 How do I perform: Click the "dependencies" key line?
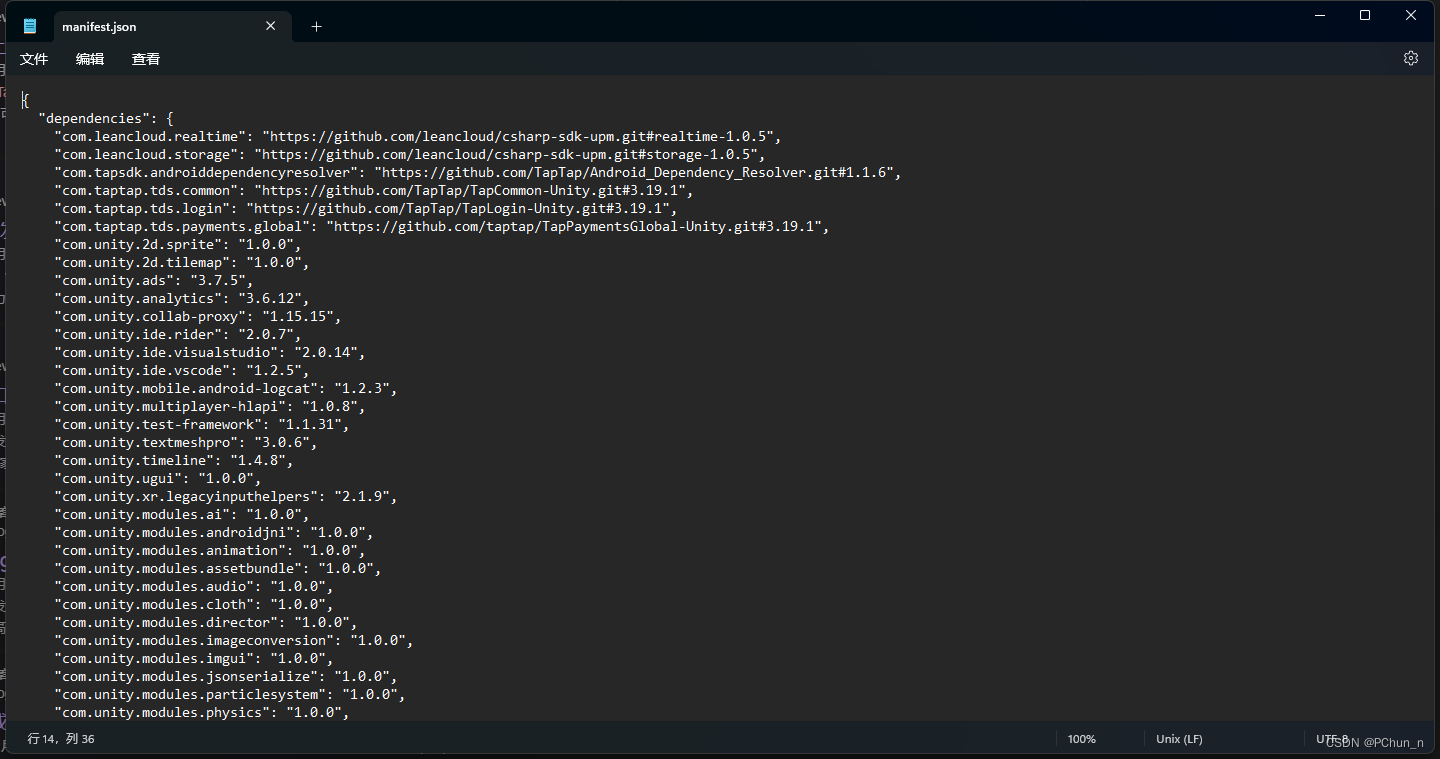107,118
